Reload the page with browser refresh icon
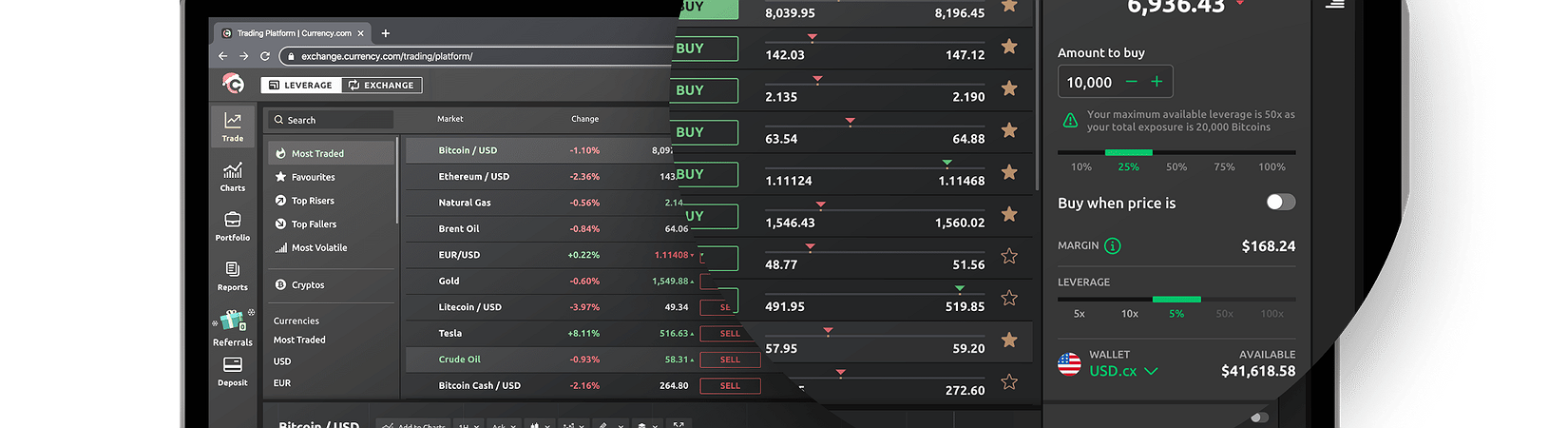The image size is (1568, 428). coord(265,56)
